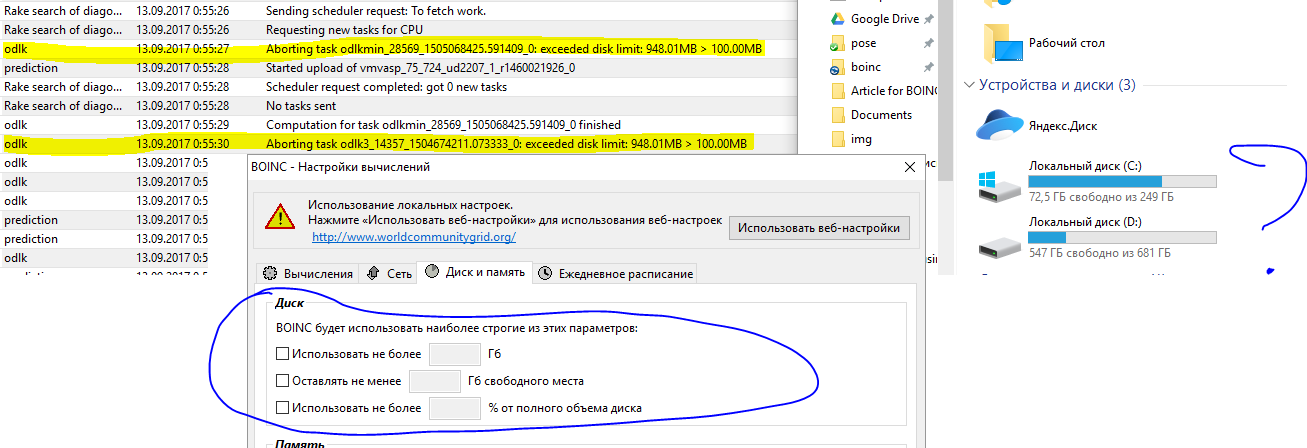This screenshot has width=1307, height=448.
Task: Click 'prediction' project cell in the 0:55:28 row
Action: [x=31, y=68]
